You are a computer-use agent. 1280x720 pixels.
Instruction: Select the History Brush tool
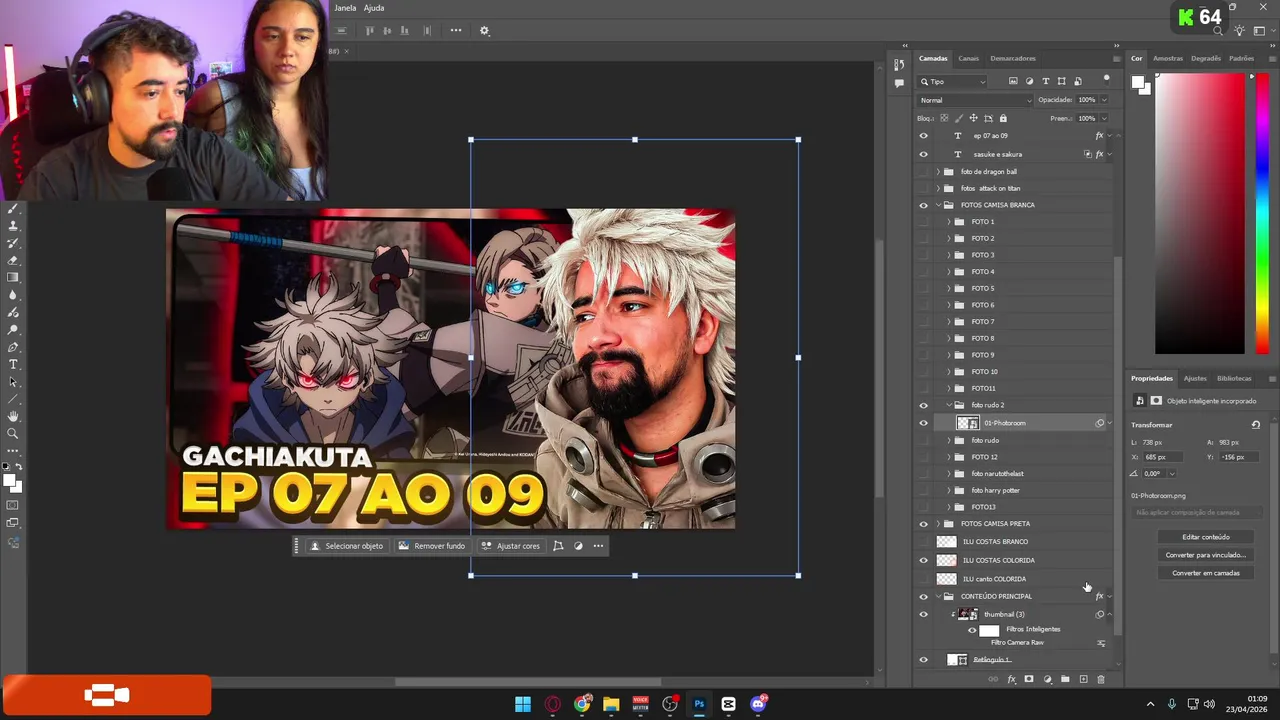pos(13,243)
